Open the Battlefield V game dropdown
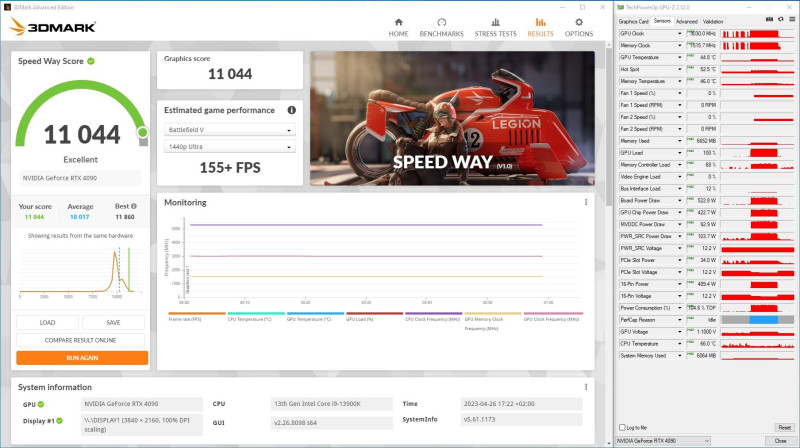This screenshot has height=448, width=800. [230, 130]
